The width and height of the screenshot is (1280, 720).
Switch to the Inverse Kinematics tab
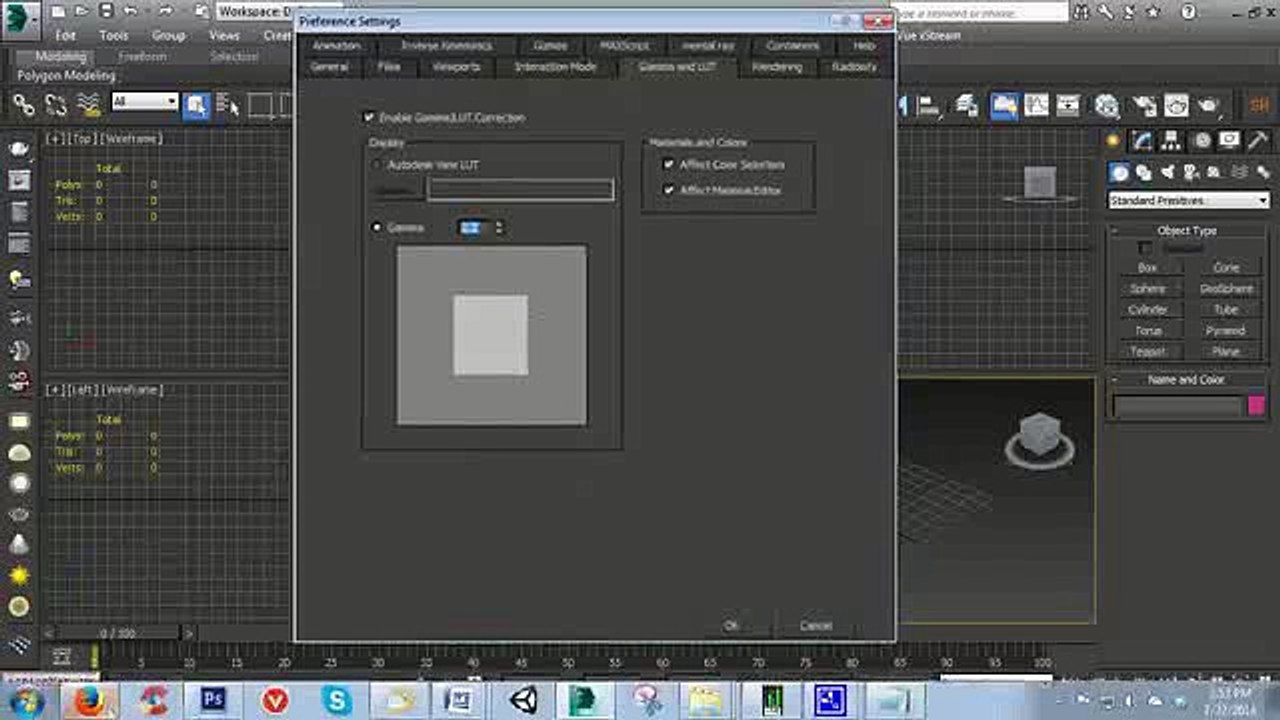(x=447, y=46)
